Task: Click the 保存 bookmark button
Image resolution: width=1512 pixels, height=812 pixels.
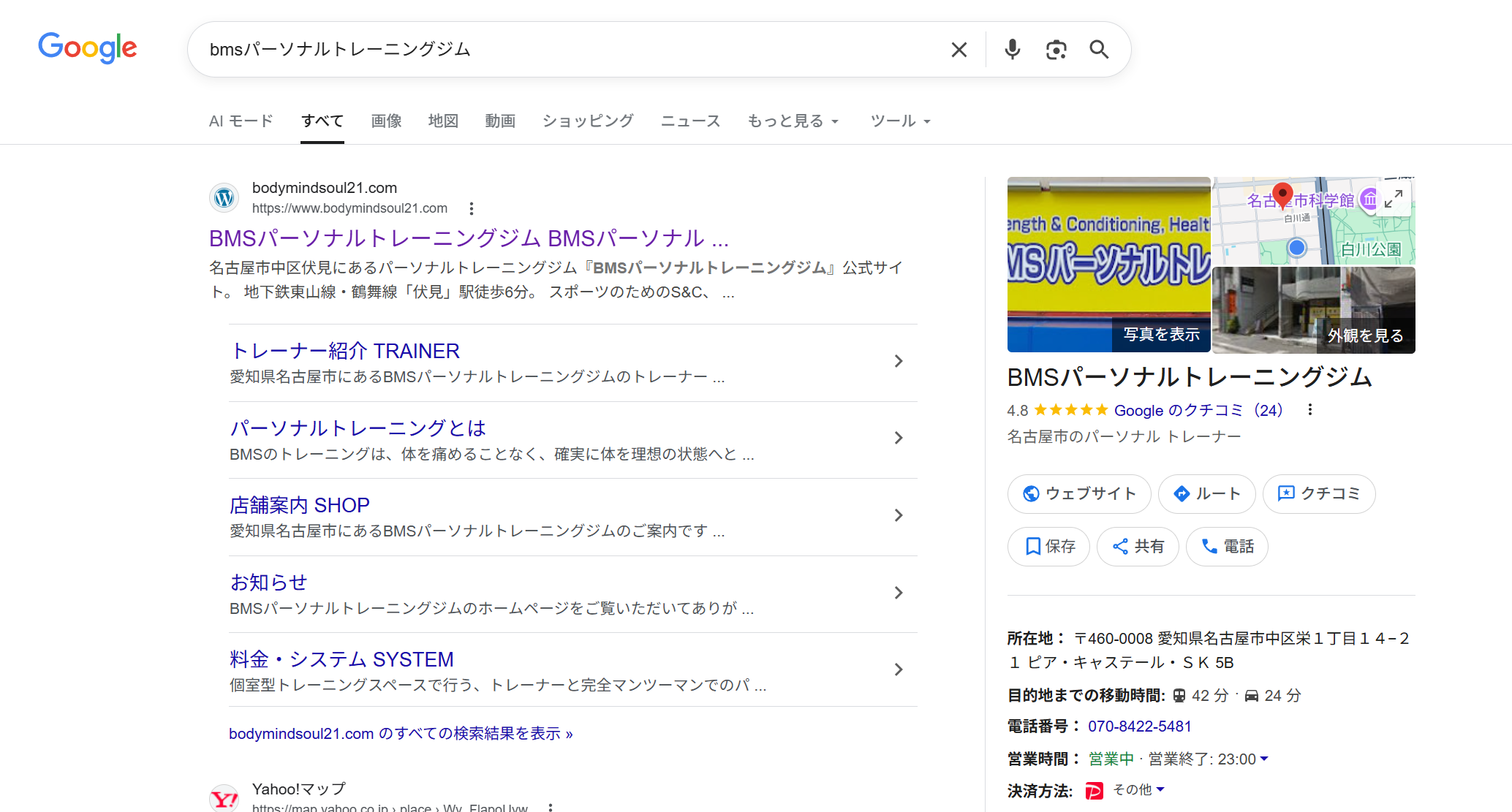Action: [1048, 547]
